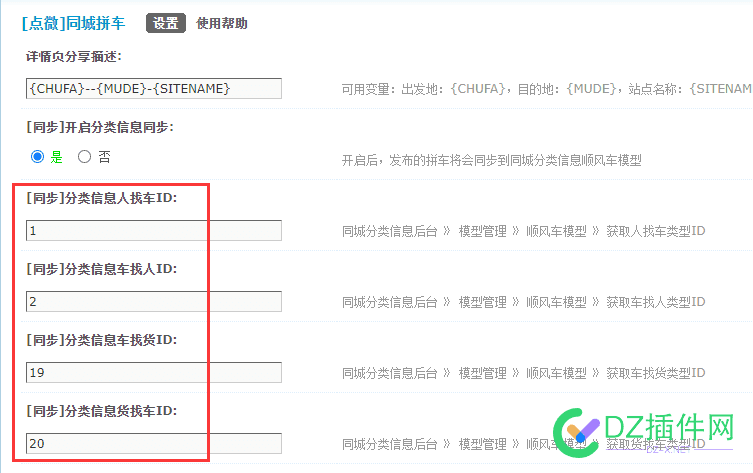
Task: Open the 设置 tab
Action: tap(166, 23)
